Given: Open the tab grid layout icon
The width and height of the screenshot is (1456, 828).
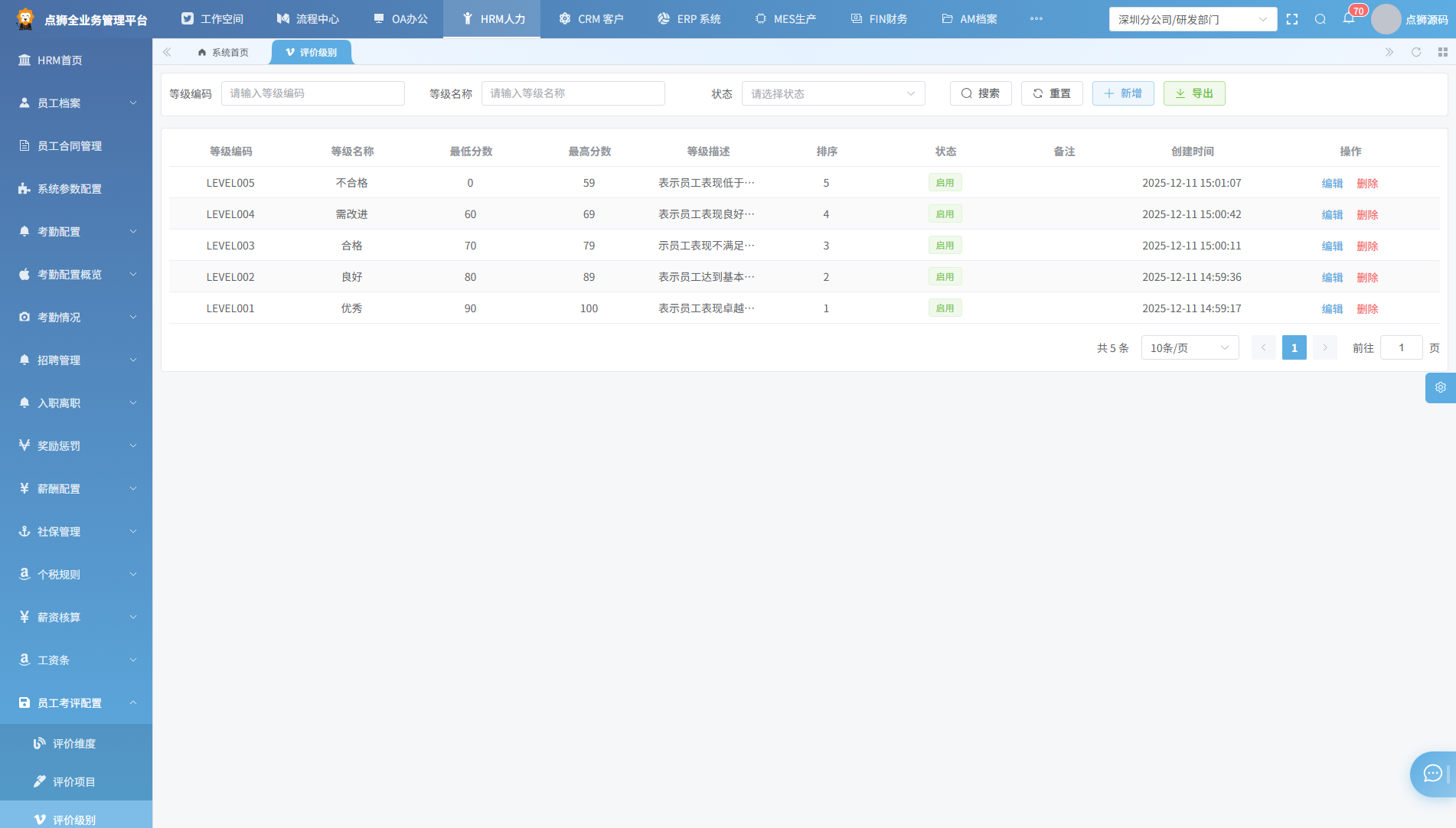Looking at the screenshot, I should pos(1443,52).
